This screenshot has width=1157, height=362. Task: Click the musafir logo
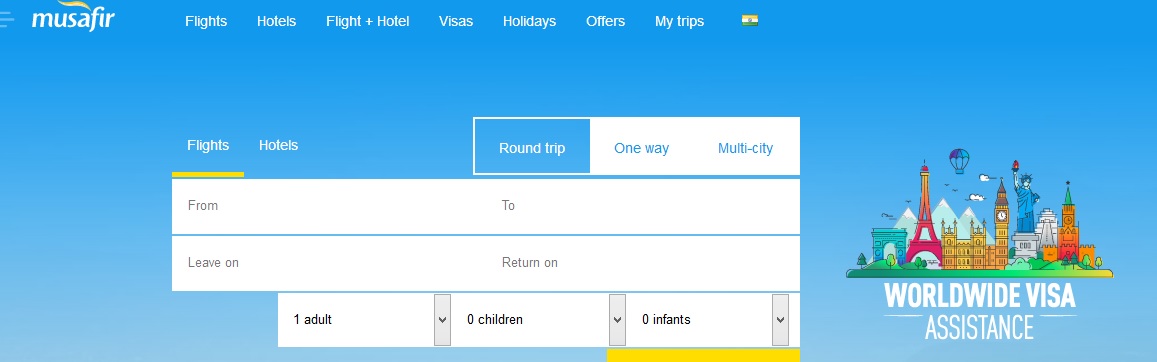[72, 18]
